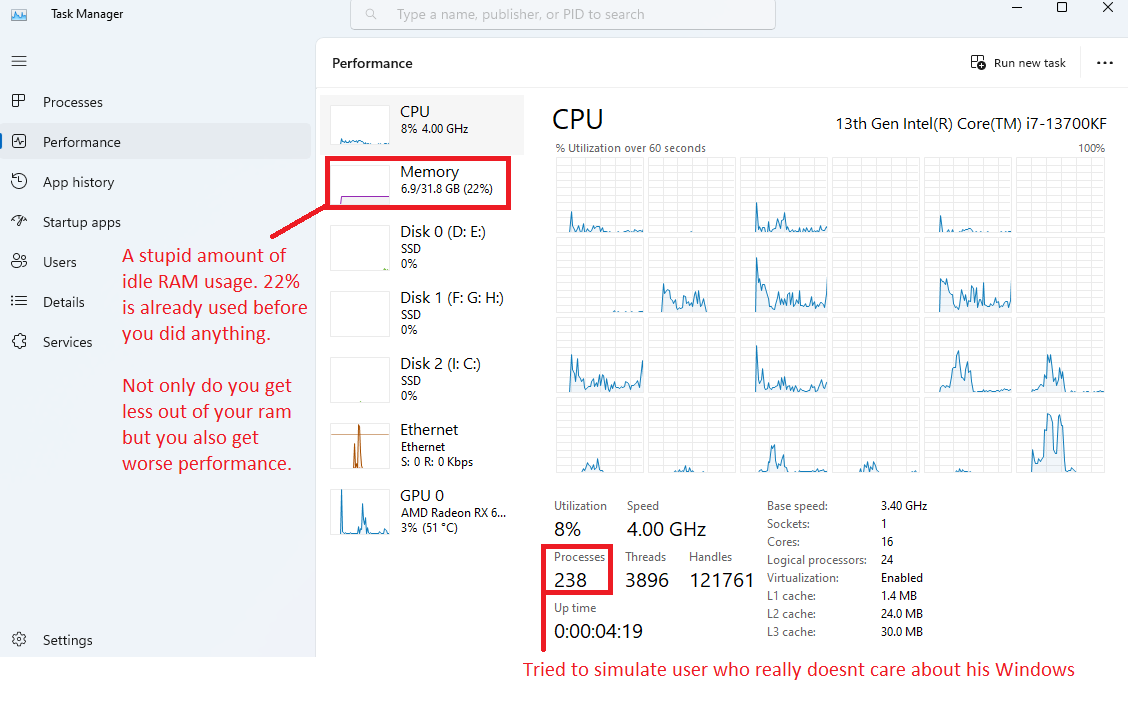Select the Memory resource graph
This screenshot has height=706, width=1128.
420,182
